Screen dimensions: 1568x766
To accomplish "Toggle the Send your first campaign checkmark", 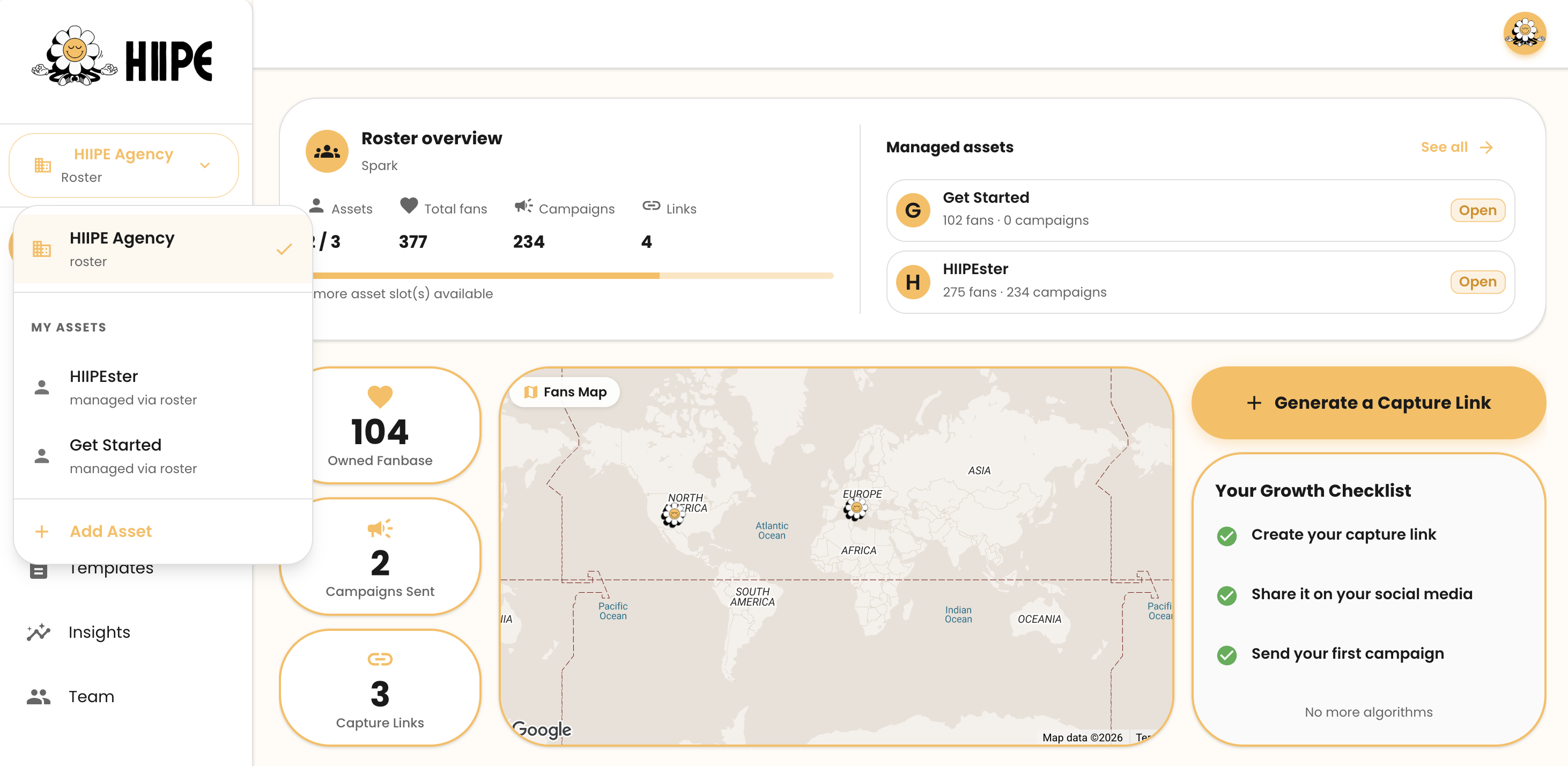I will [x=1226, y=655].
